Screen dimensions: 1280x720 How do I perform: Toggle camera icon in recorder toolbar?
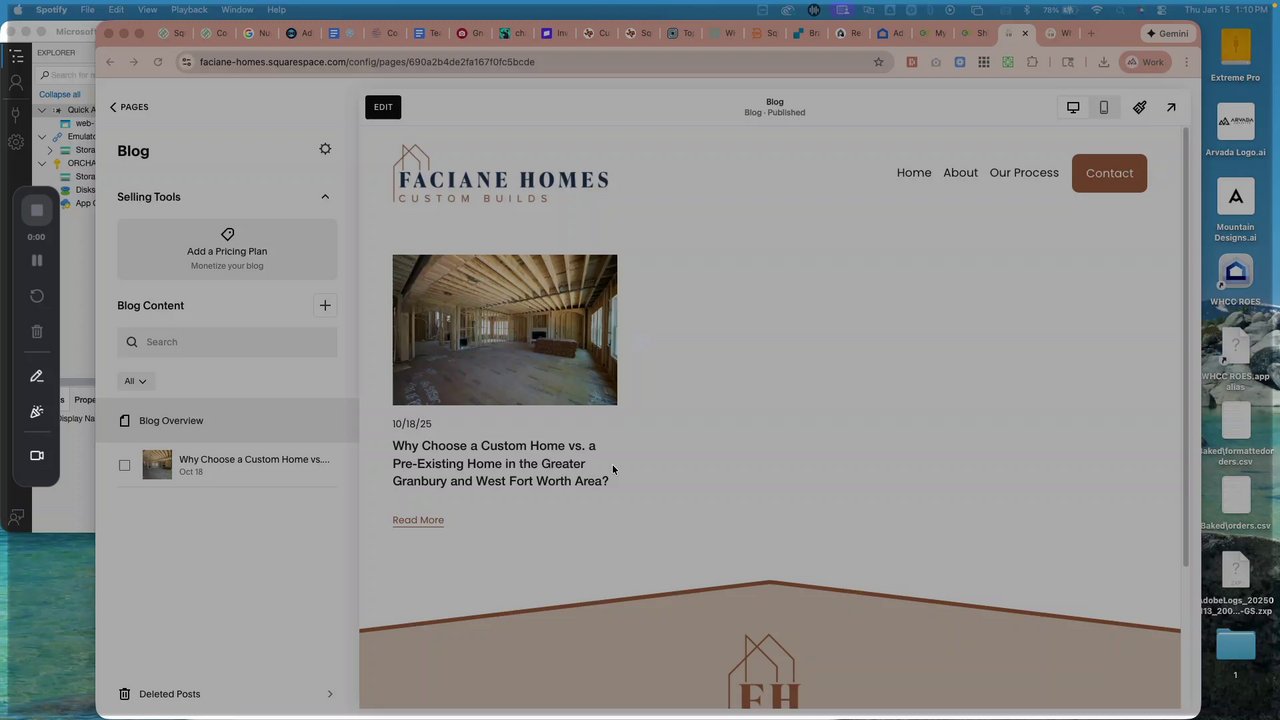37,456
